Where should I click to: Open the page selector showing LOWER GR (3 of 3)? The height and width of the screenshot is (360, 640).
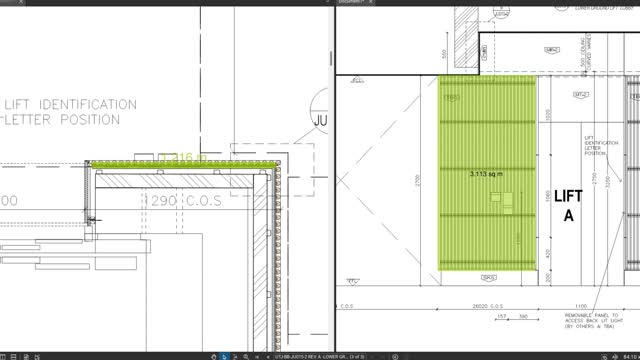(320, 357)
